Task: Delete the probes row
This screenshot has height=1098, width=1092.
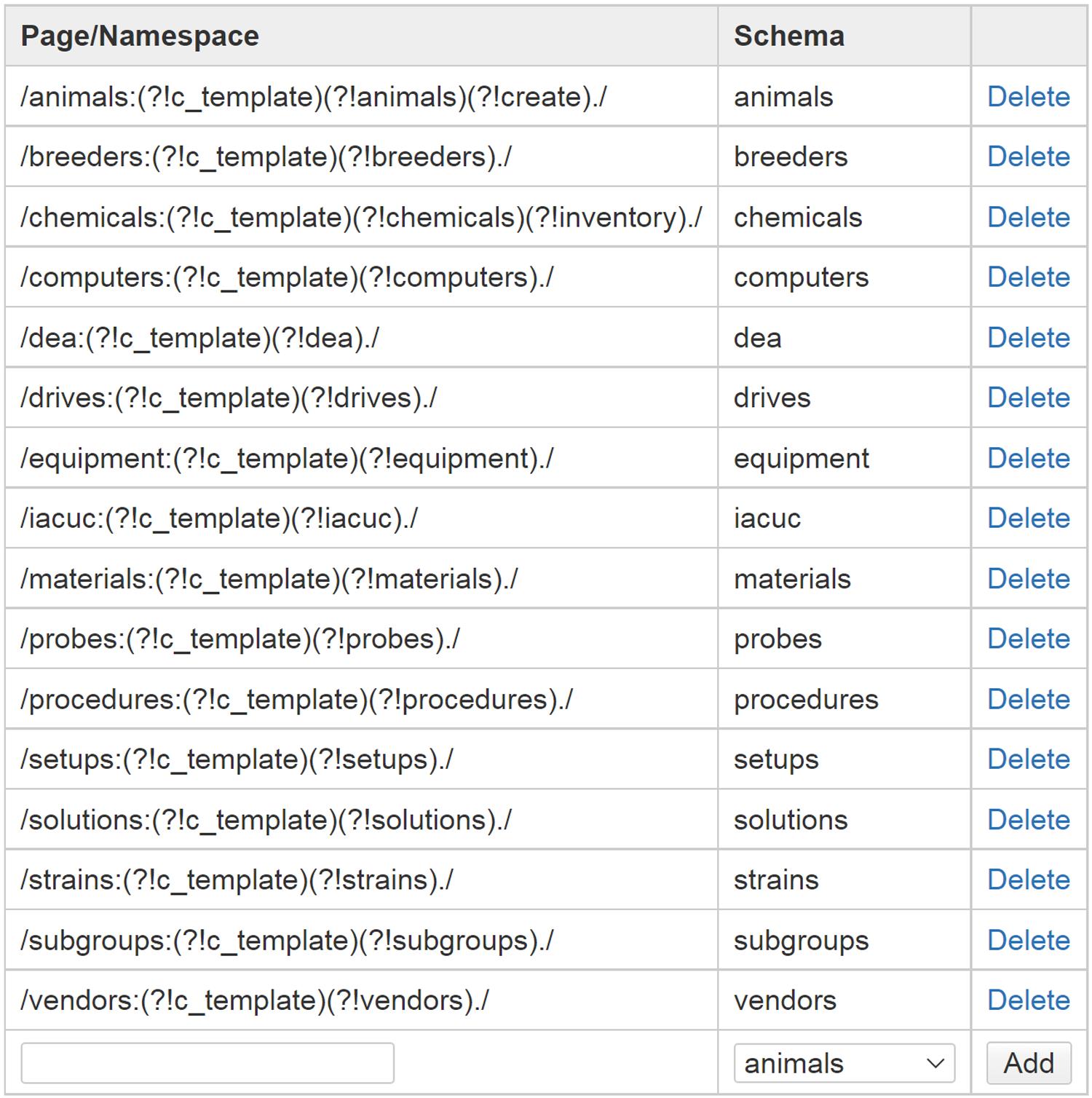Action: click(x=1028, y=639)
